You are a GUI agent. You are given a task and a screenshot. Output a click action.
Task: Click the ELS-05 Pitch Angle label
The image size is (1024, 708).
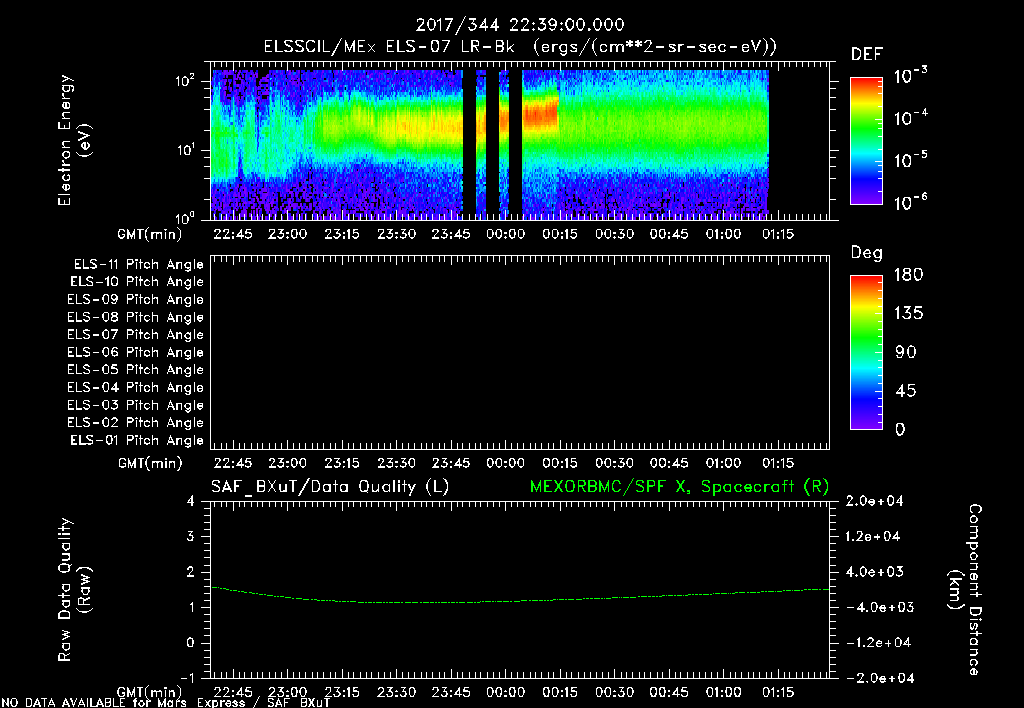[136, 370]
